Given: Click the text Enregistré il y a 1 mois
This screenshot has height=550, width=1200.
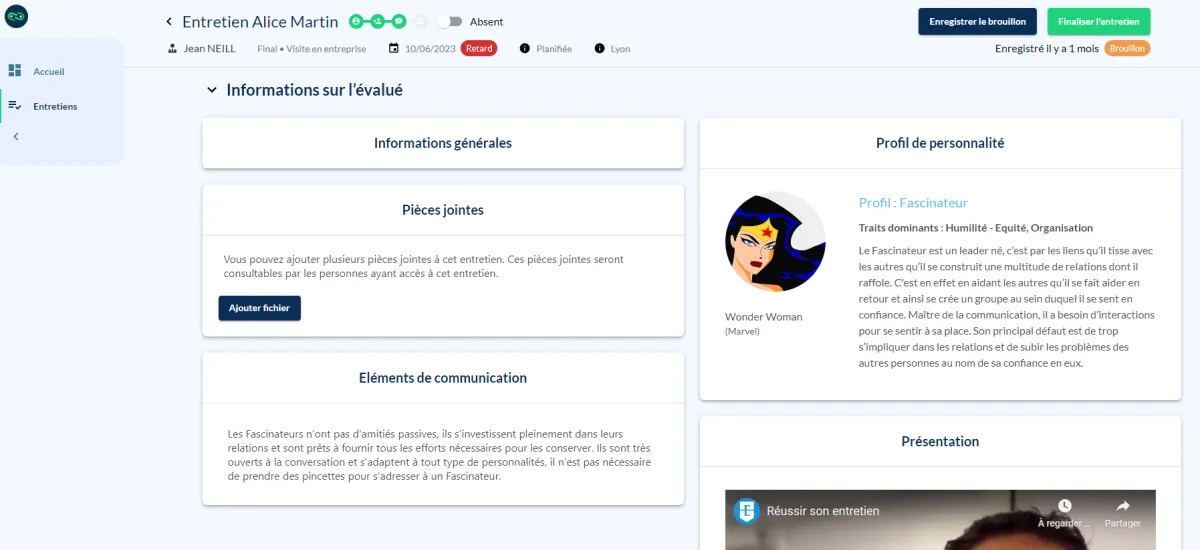Looking at the screenshot, I should point(1046,48).
